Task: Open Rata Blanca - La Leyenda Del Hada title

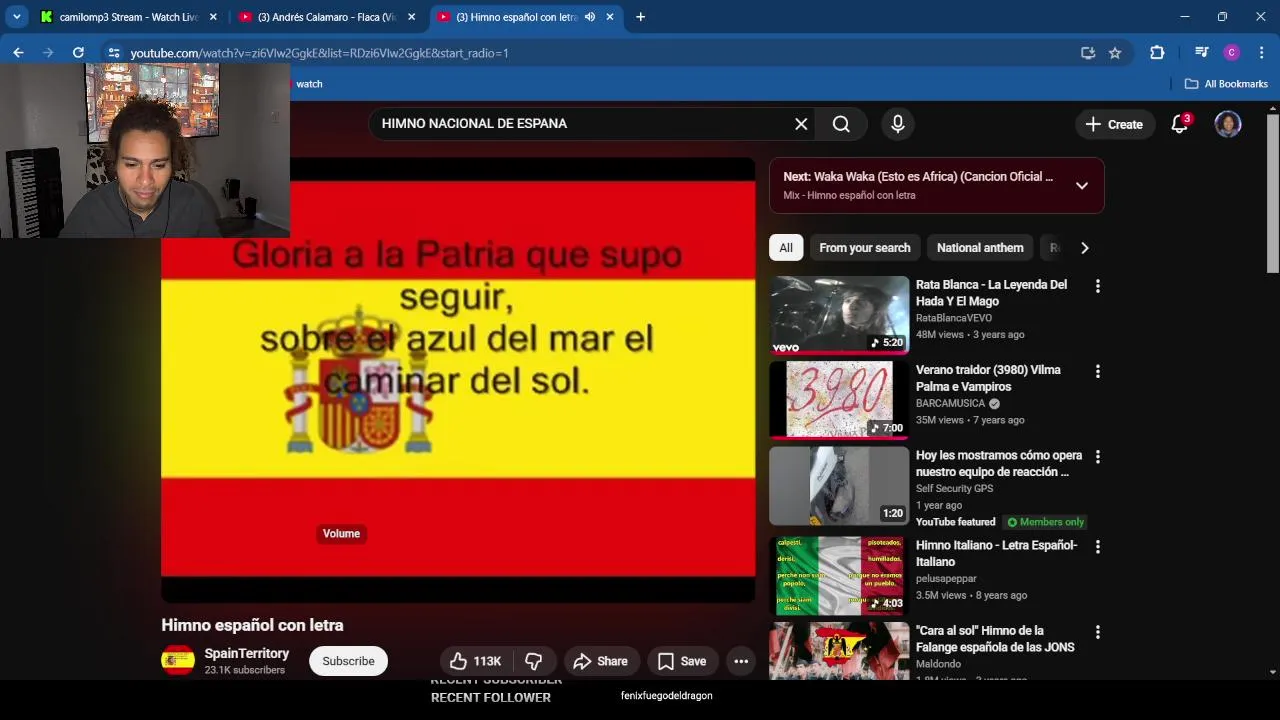Action: coord(991,293)
